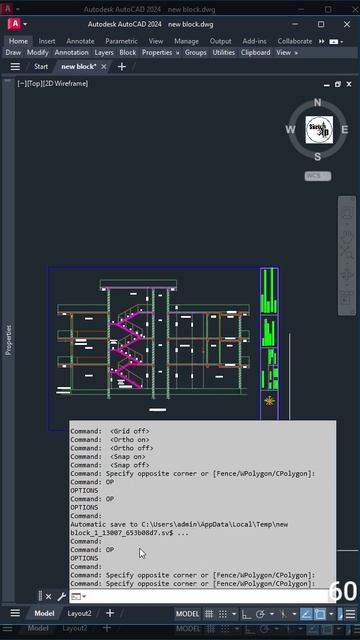Toggle 2D object snap (highlighted square icon)
Viewport: 360px width, 640px height.
coord(320,614)
